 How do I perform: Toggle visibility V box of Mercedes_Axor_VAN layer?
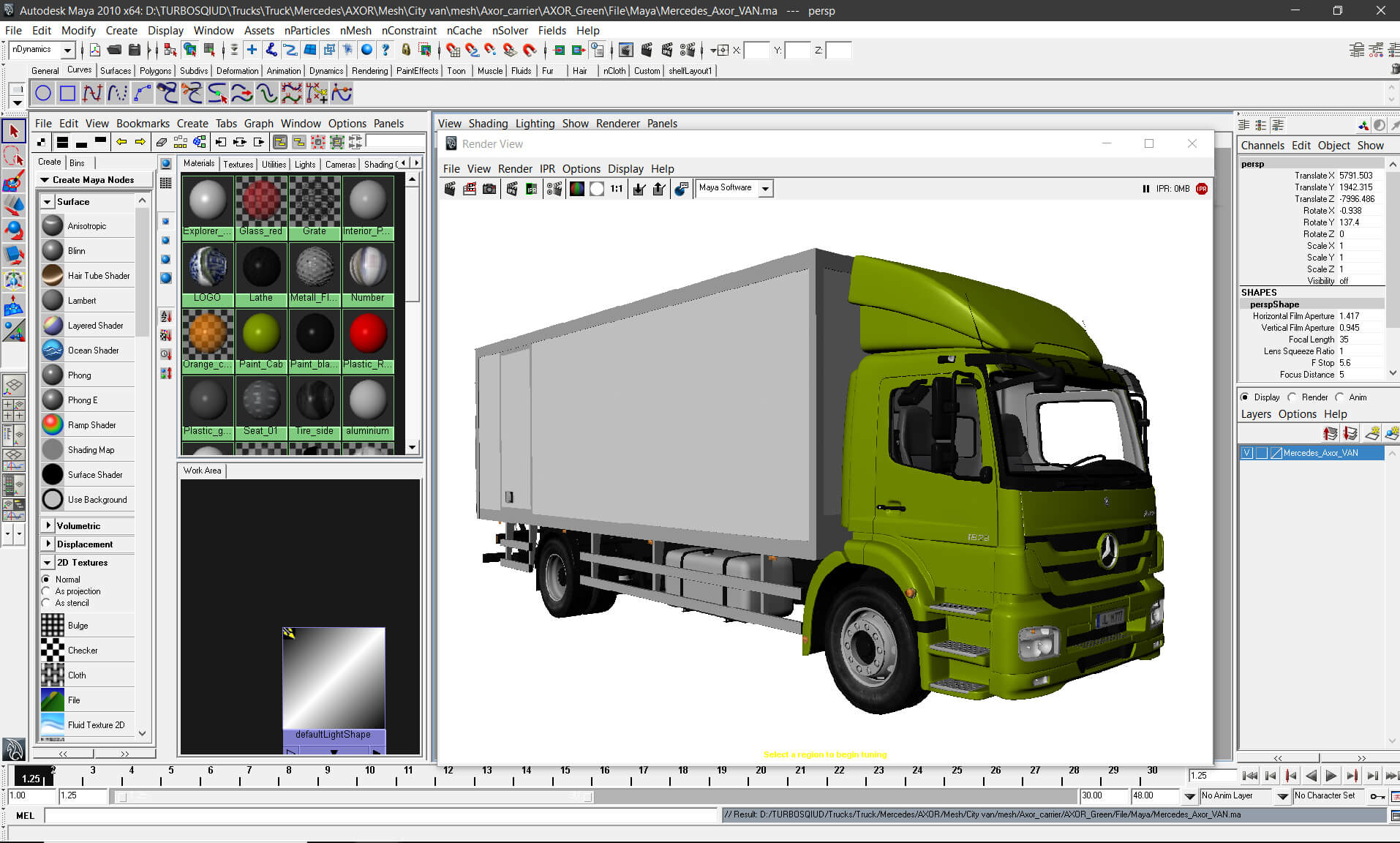click(x=1246, y=453)
